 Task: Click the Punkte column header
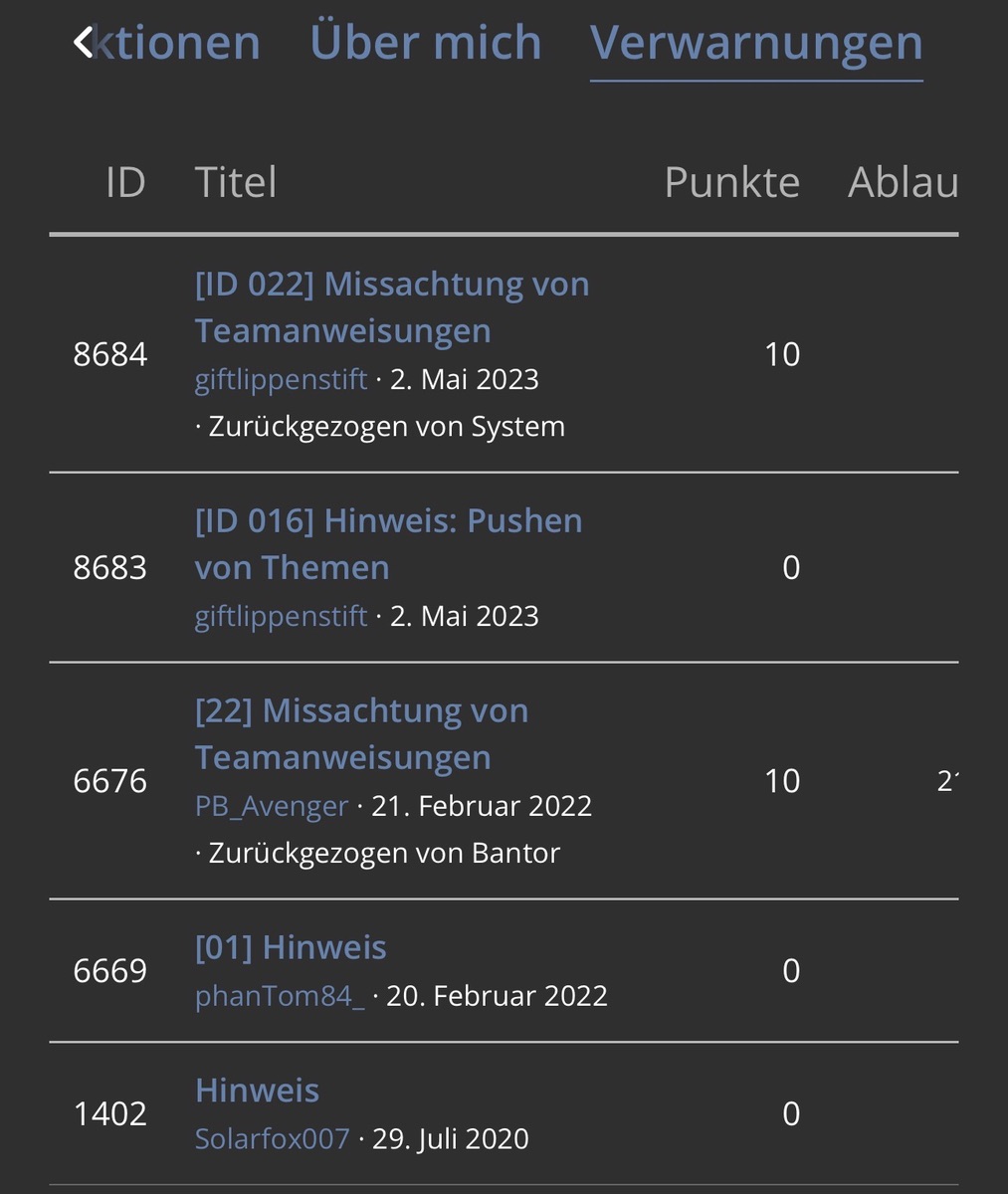pyautogui.click(x=732, y=183)
